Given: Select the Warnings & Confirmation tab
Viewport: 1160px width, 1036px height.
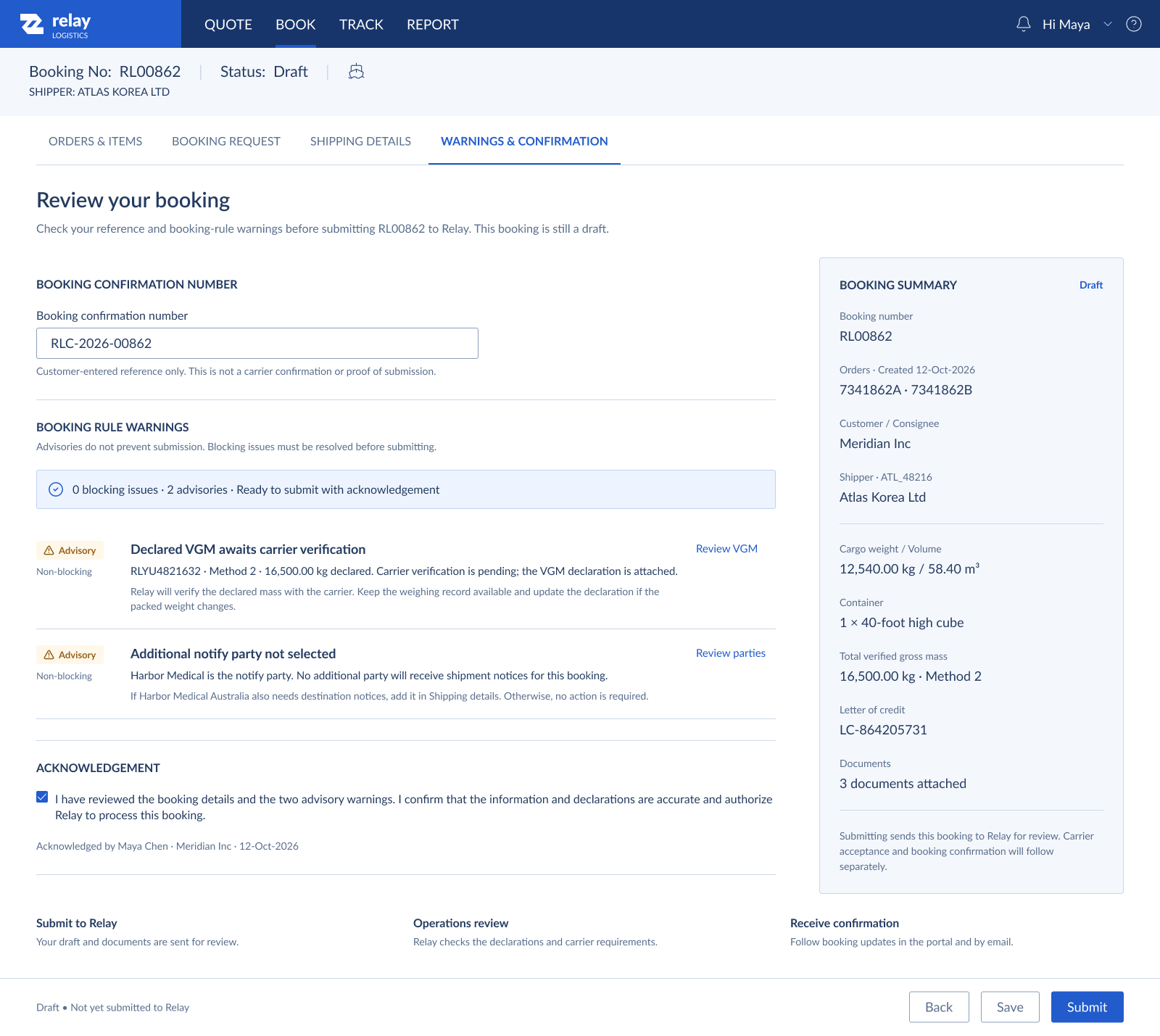Looking at the screenshot, I should pyautogui.click(x=524, y=141).
